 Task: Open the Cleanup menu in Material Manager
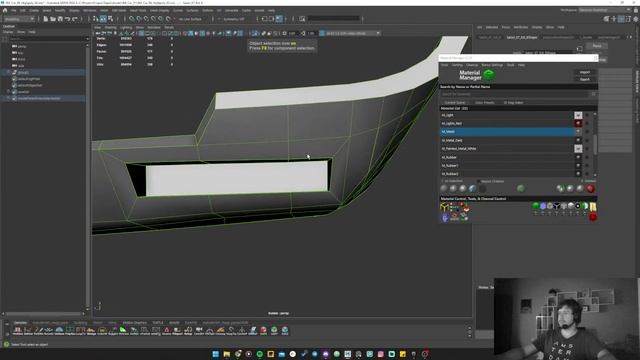[472, 65]
